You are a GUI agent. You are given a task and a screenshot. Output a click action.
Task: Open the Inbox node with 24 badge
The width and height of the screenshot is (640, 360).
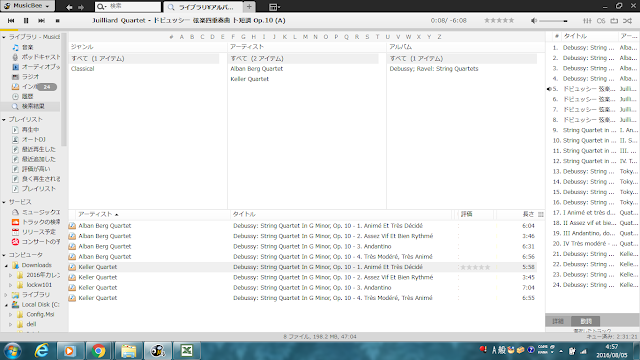pyautogui.click(x=34, y=87)
